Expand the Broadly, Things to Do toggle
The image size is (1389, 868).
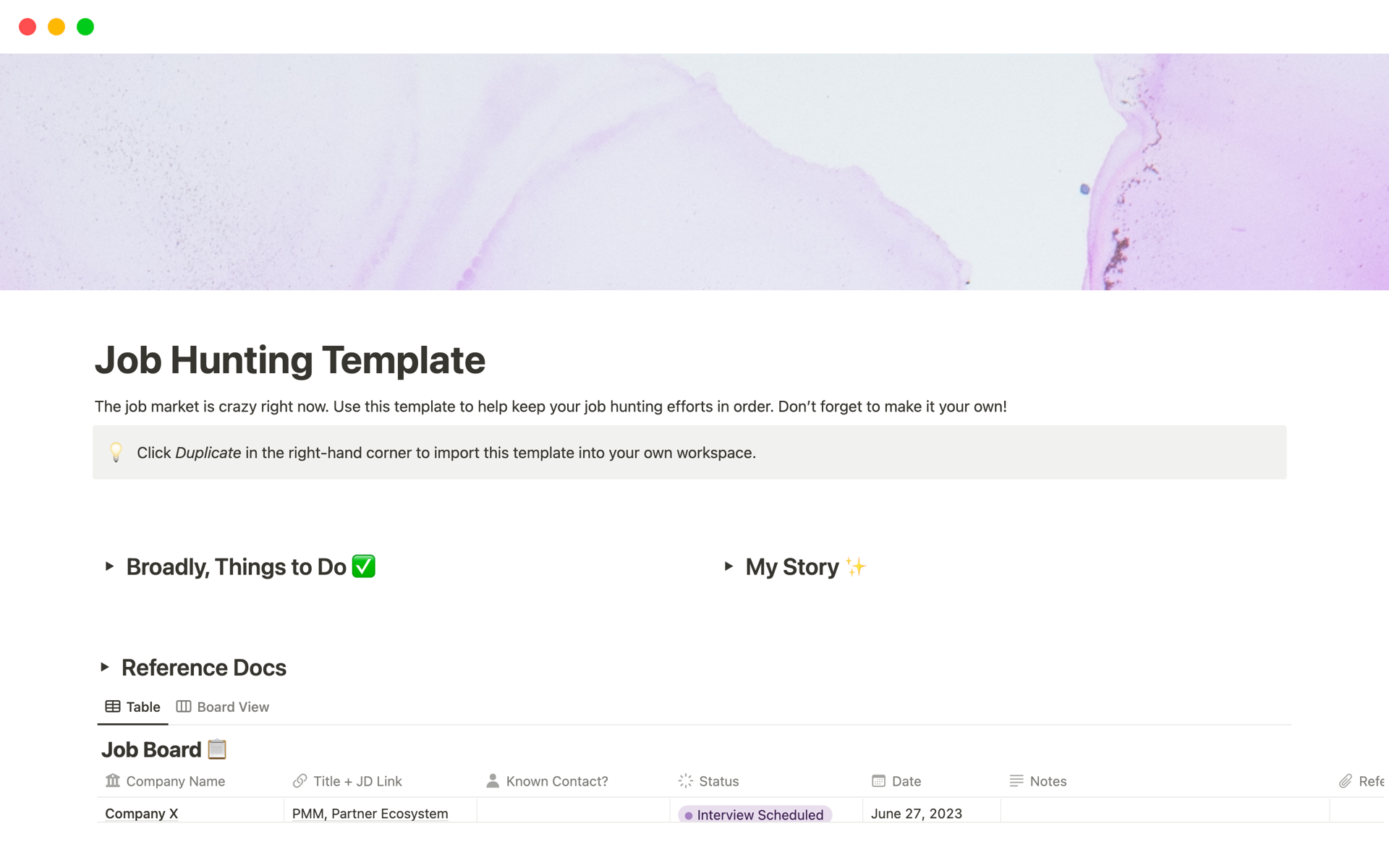click(x=109, y=566)
